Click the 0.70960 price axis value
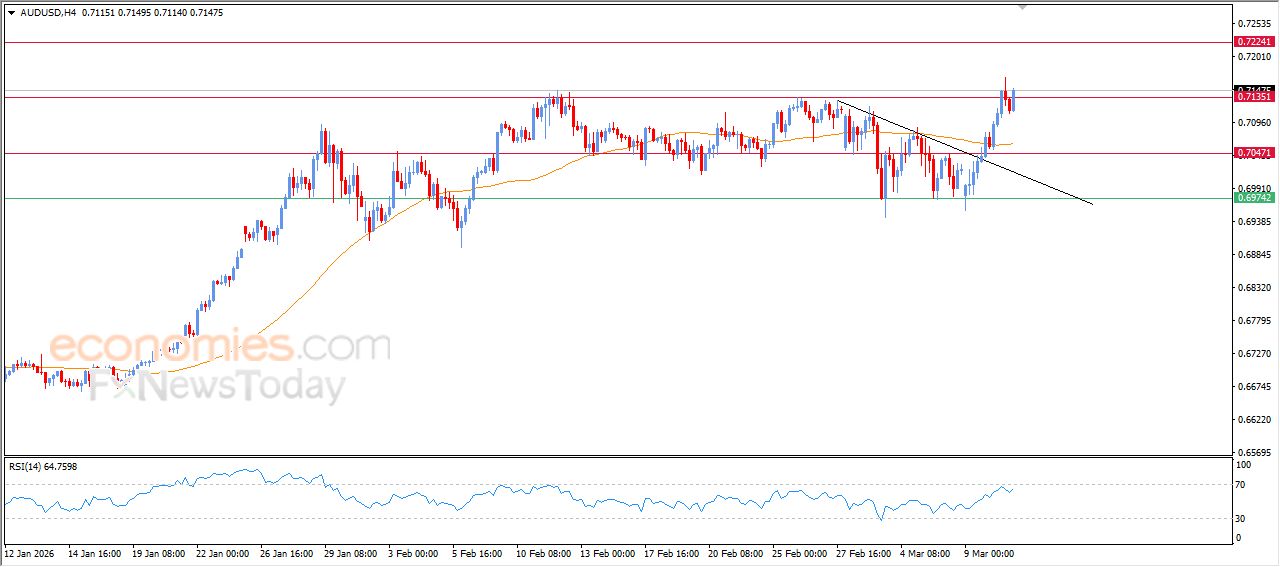 pyautogui.click(x=1253, y=123)
